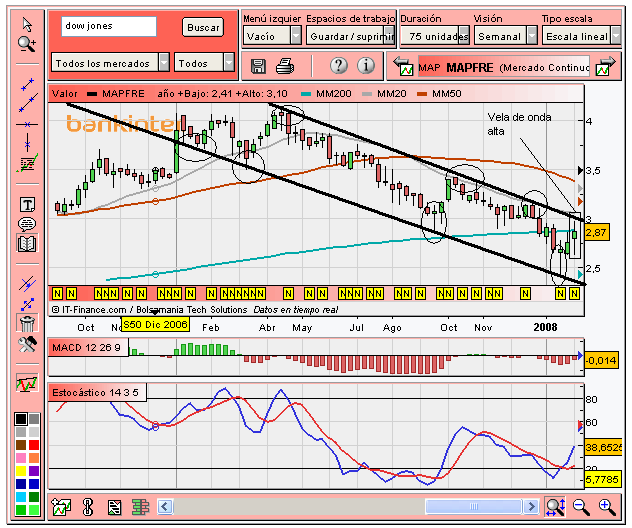Select the move object points tool
This screenshot has width=632, height=528.
[x=28, y=303]
